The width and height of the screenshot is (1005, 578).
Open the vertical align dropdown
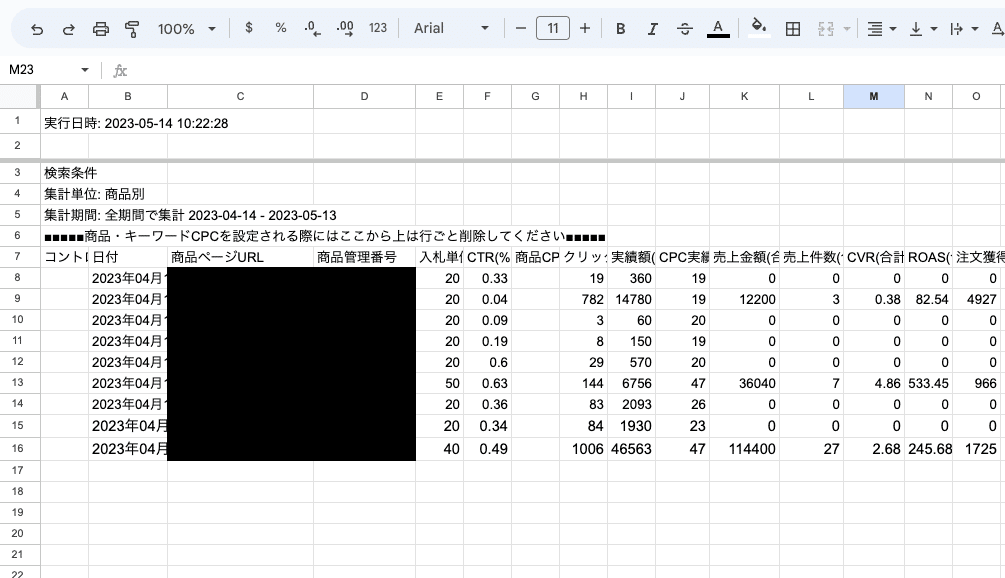point(923,29)
